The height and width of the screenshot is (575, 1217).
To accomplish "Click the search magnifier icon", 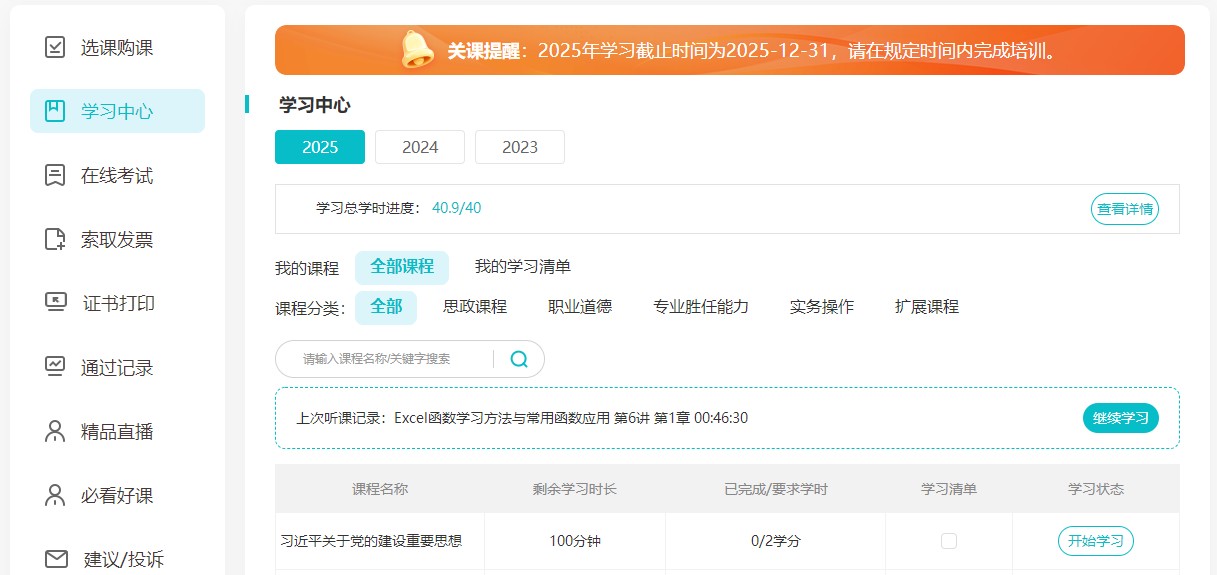I will tap(519, 359).
